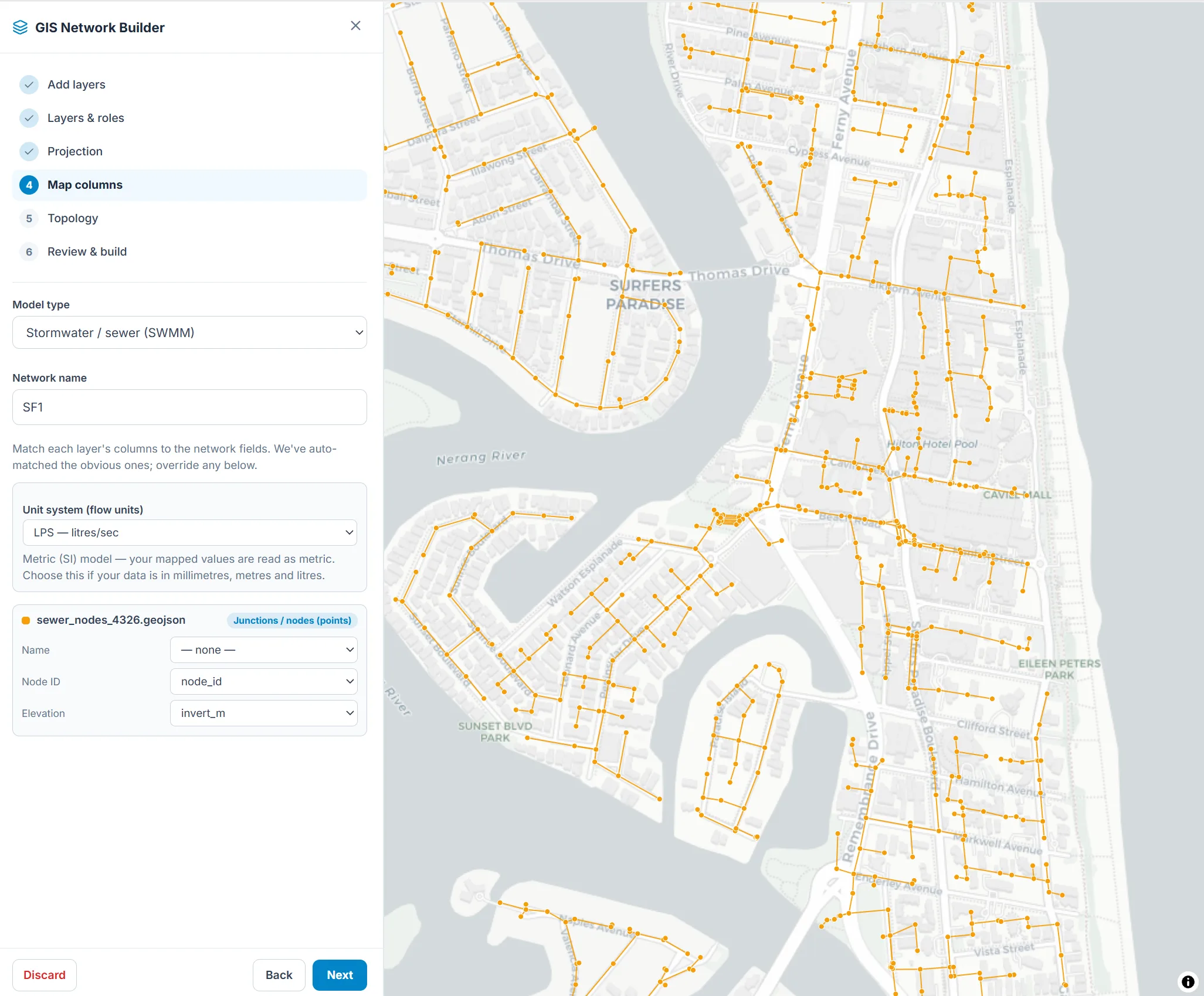Go to the Layers & roles step
Screen dimensions: 1204x996
(189, 118)
